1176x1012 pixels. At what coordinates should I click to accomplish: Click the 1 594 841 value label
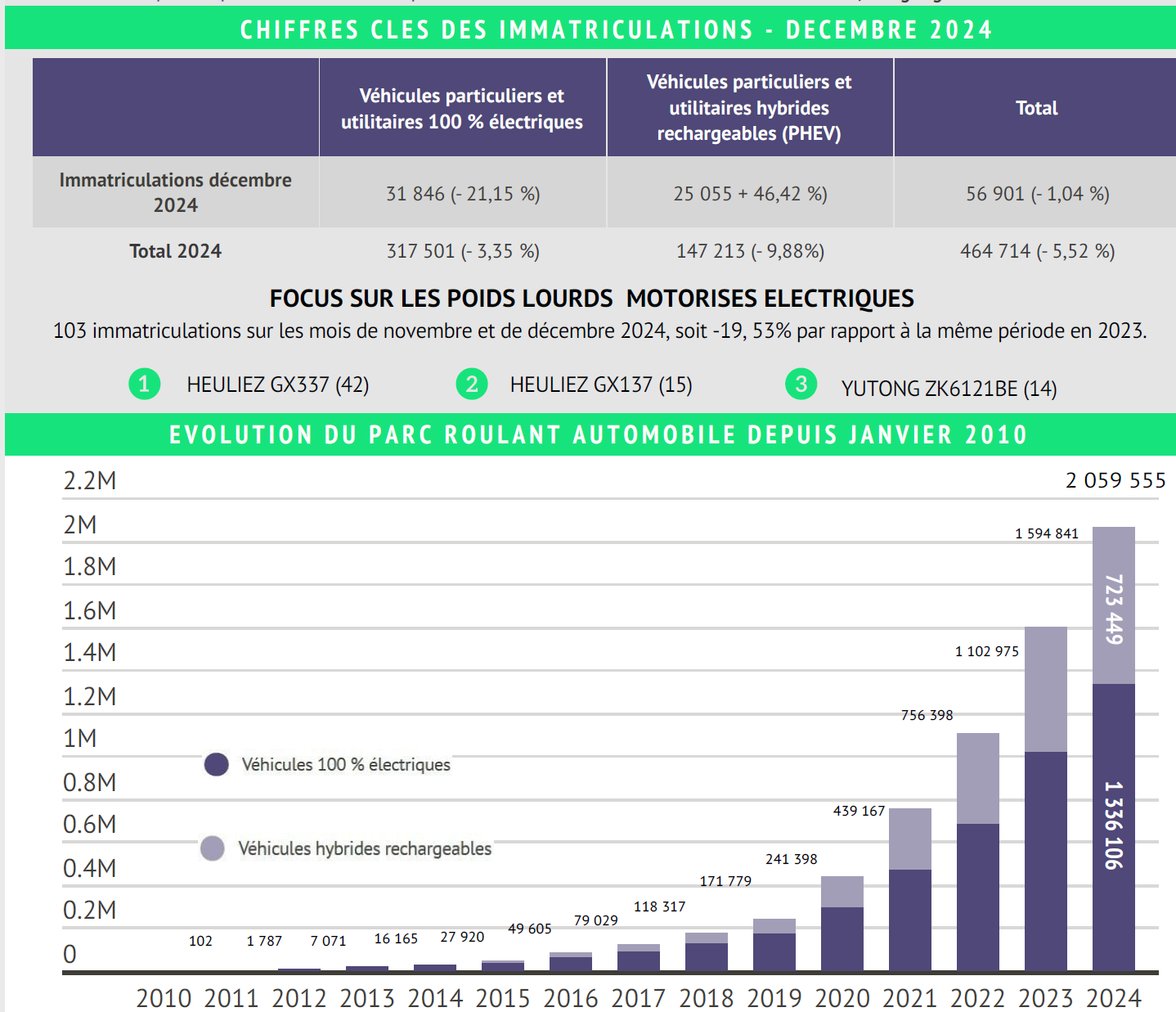click(1047, 533)
